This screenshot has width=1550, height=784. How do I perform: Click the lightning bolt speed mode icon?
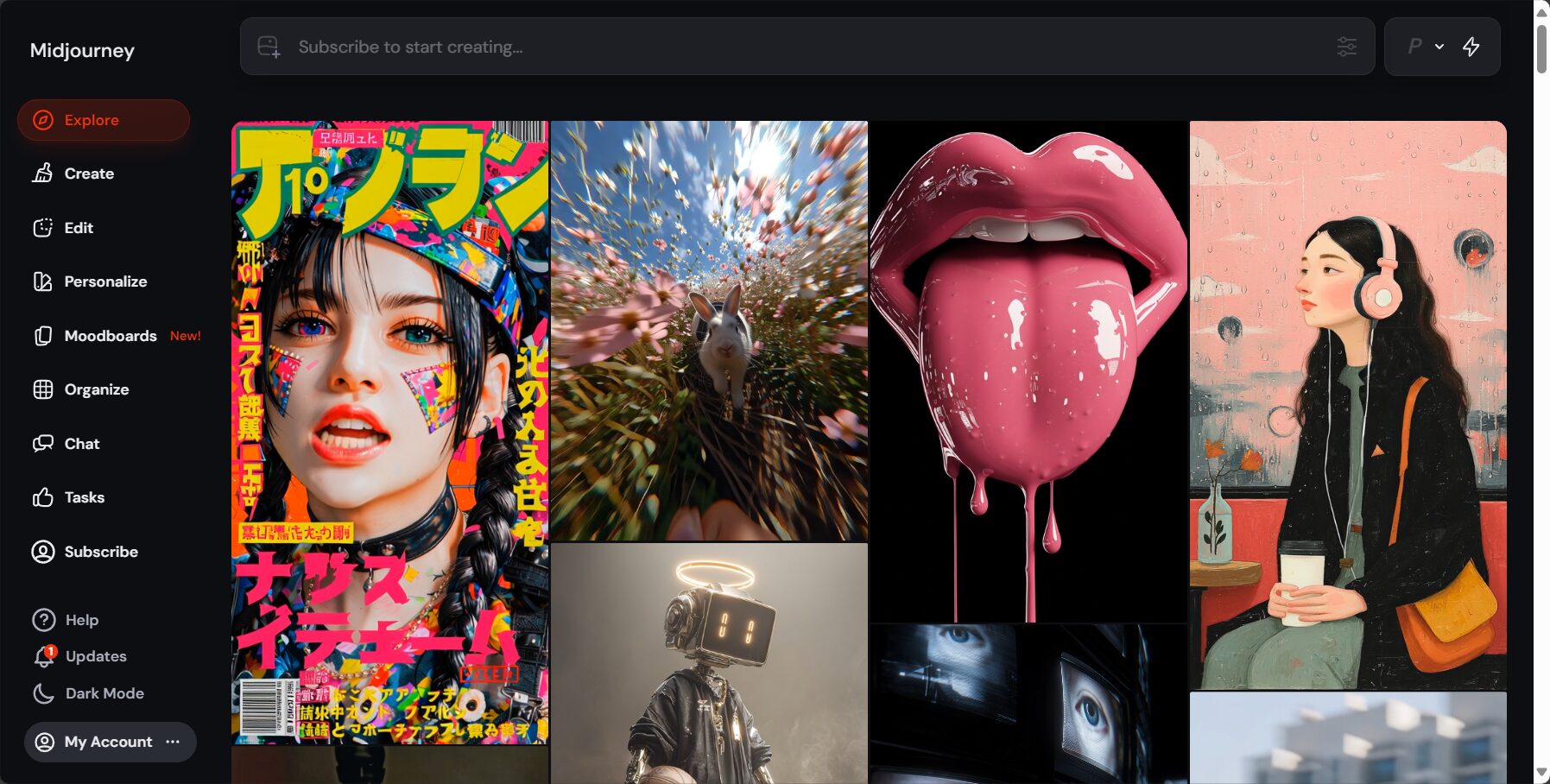click(1471, 47)
